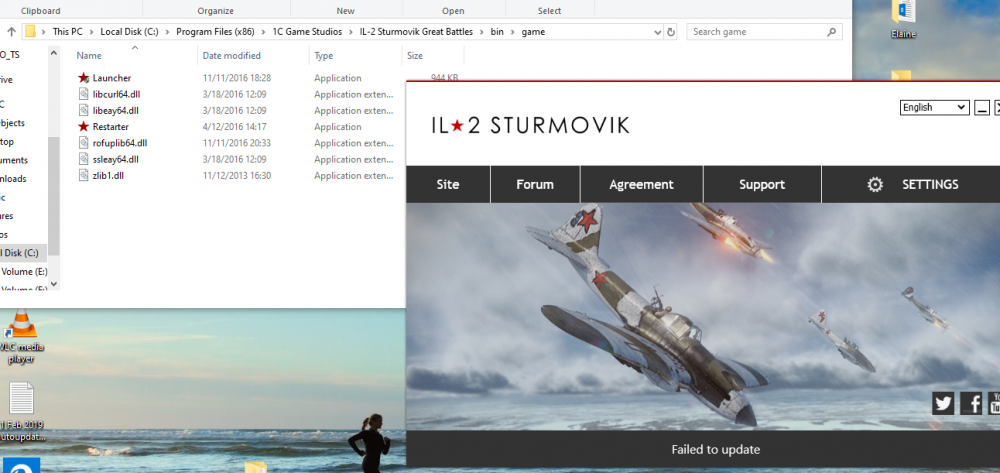Click the SETTINGS gear icon
1000x473 pixels.
(875, 185)
